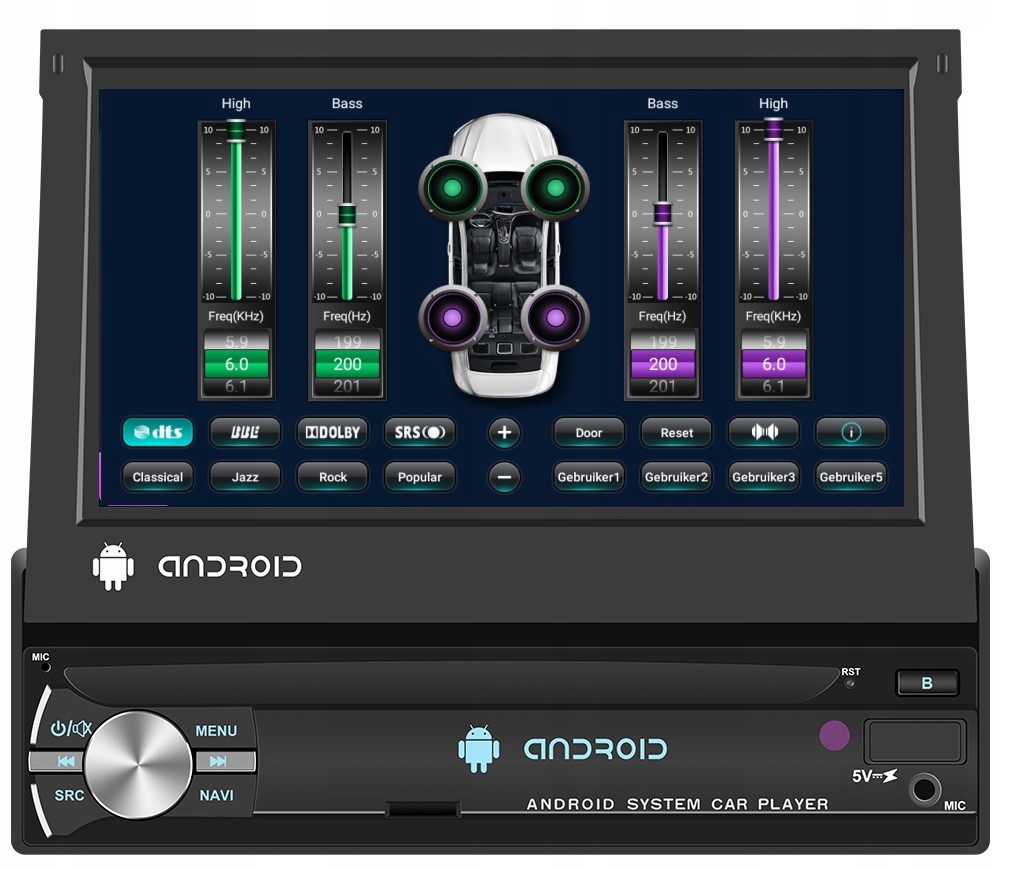Choose 6.1 in purple Freq(KHz) picker
The height and width of the screenshot is (869, 1013).
coord(774,386)
